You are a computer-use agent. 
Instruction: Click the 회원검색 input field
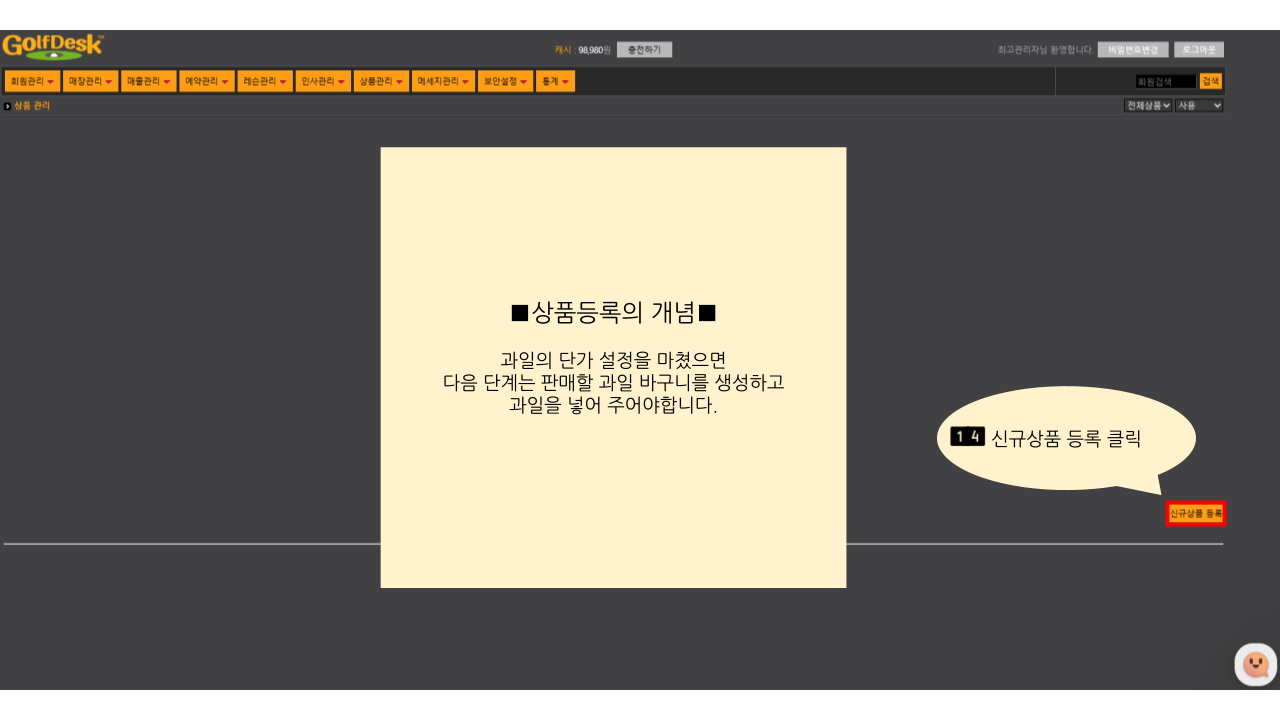coord(1165,82)
